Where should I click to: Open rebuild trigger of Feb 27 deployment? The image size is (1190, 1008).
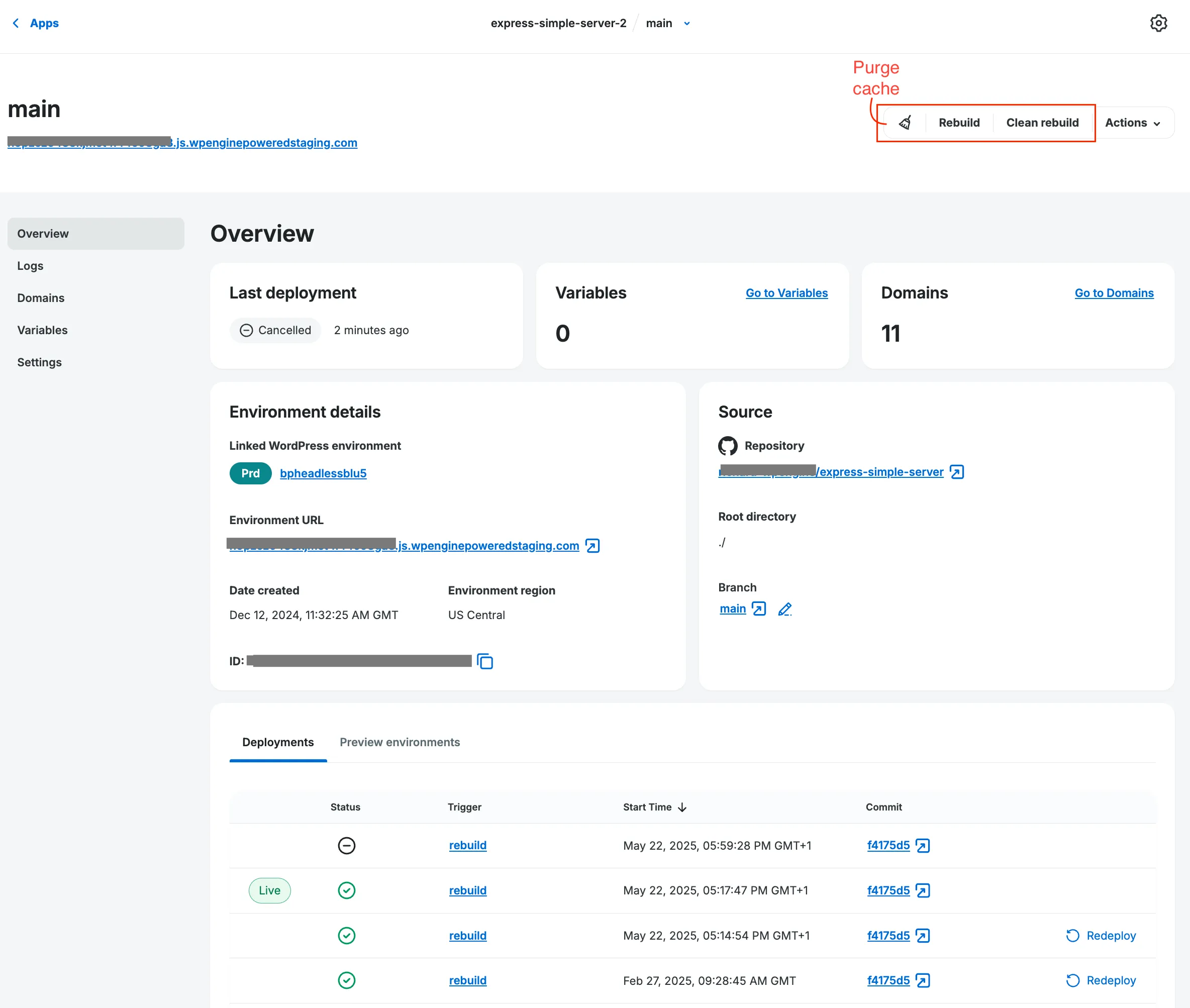(467, 980)
